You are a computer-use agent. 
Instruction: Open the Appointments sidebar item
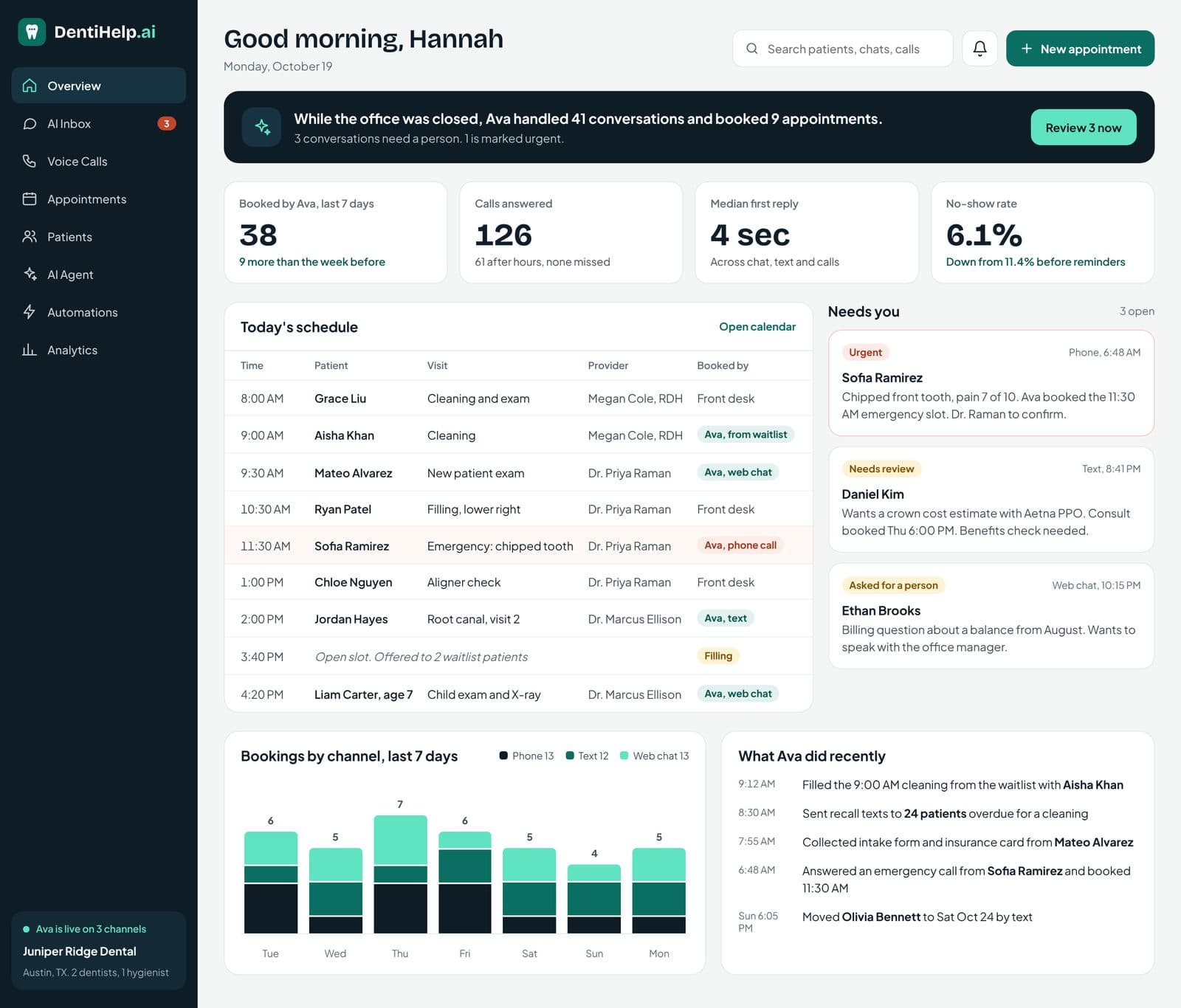[99, 199]
